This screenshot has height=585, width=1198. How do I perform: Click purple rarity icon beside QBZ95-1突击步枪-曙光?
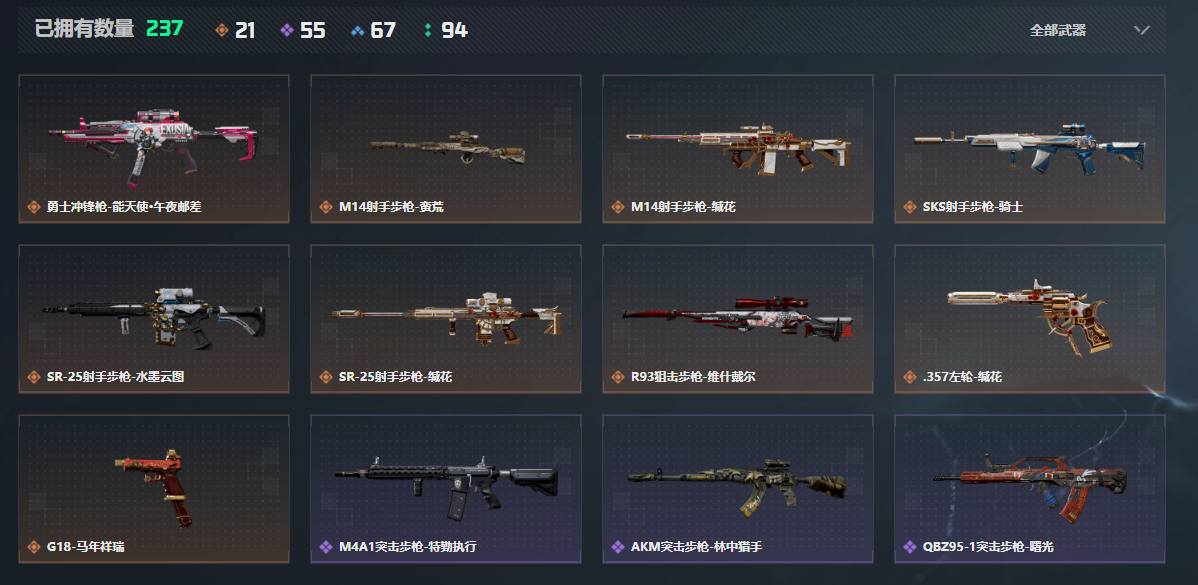pos(909,547)
